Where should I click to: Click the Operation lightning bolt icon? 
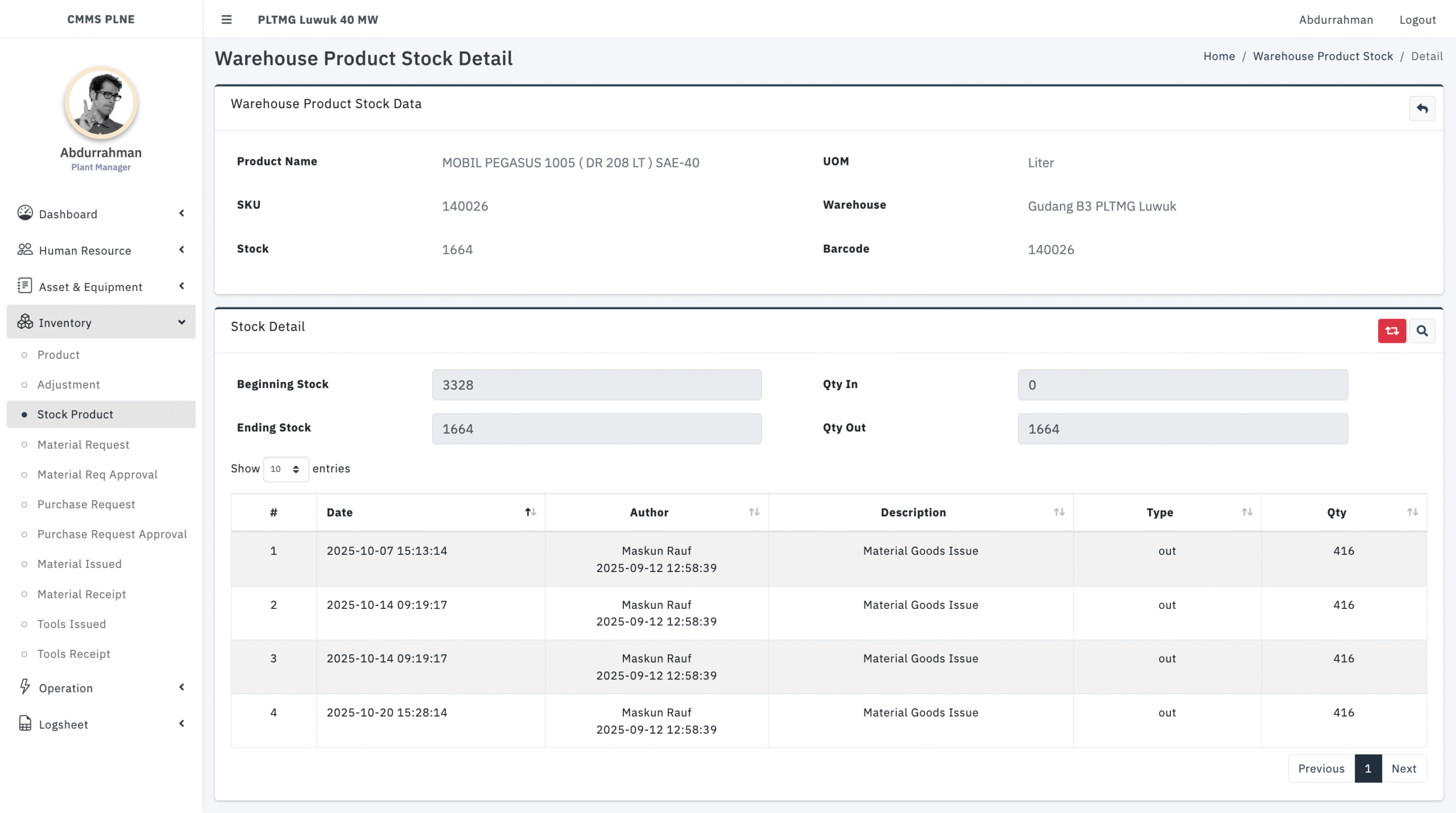pos(25,687)
